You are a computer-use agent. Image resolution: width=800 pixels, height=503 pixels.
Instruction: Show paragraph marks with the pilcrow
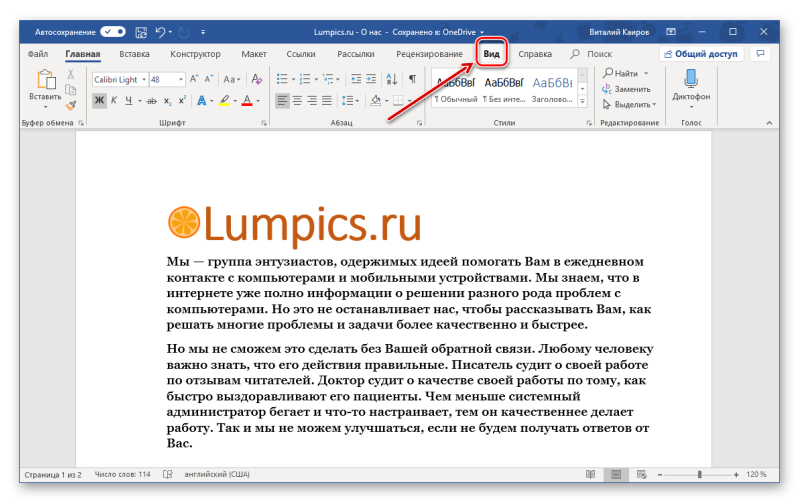click(x=412, y=79)
